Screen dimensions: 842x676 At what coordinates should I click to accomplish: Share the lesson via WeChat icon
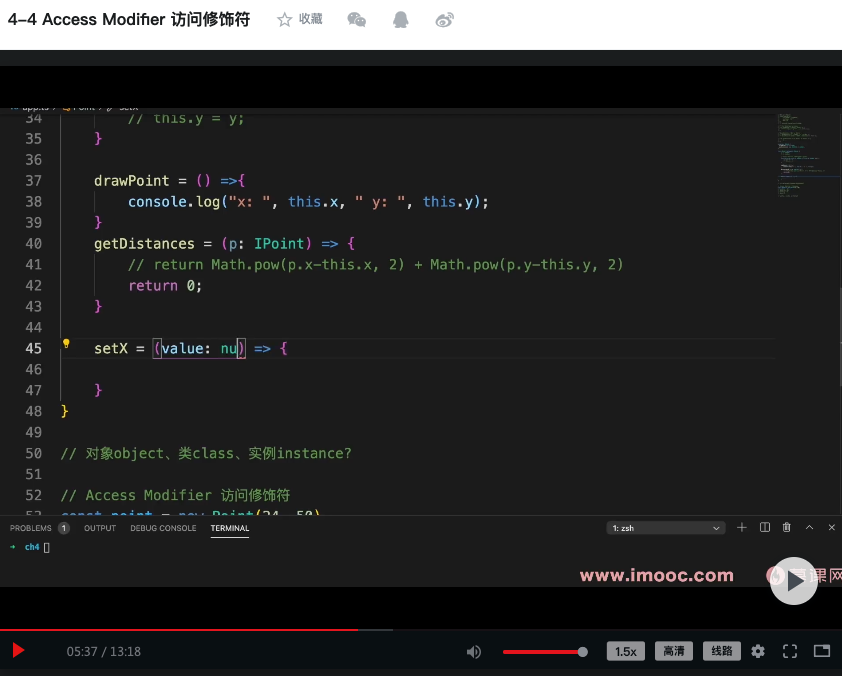click(357, 20)
